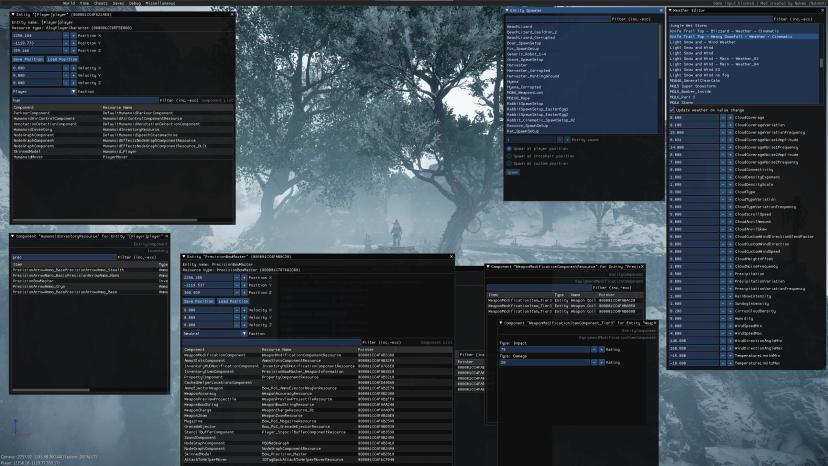The width and height of the screenshot is (828, 466).
Task: Increase Player Velocity X value
Action: tap(73, 68)
